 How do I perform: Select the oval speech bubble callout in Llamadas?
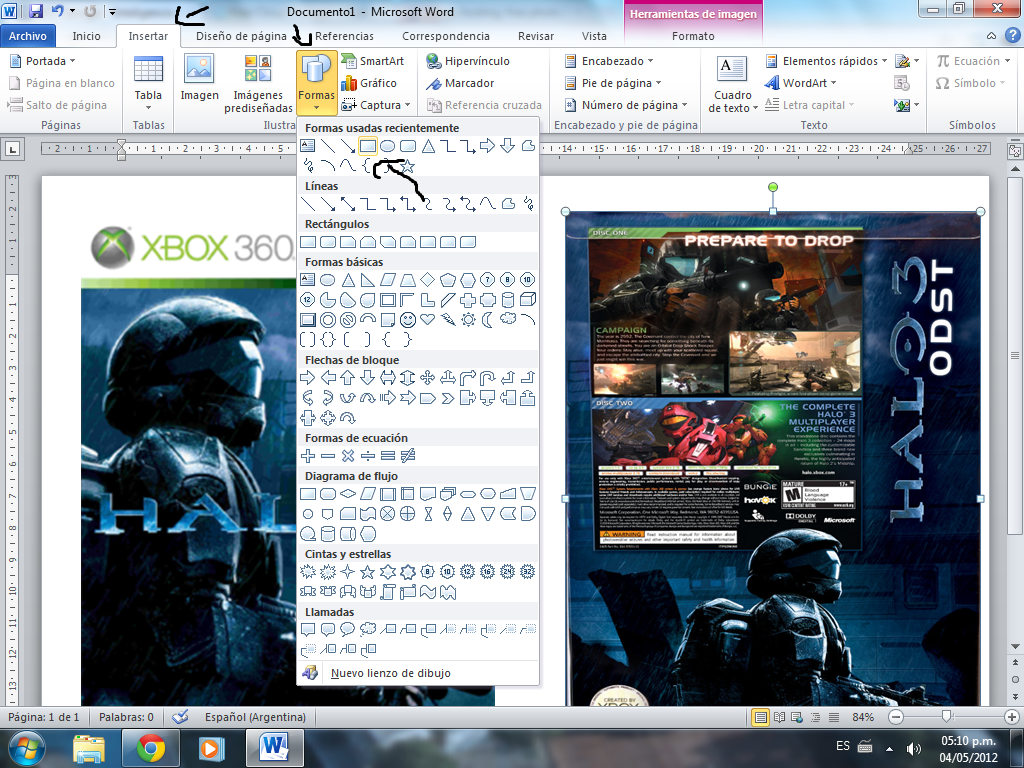[x=347, y=630]
